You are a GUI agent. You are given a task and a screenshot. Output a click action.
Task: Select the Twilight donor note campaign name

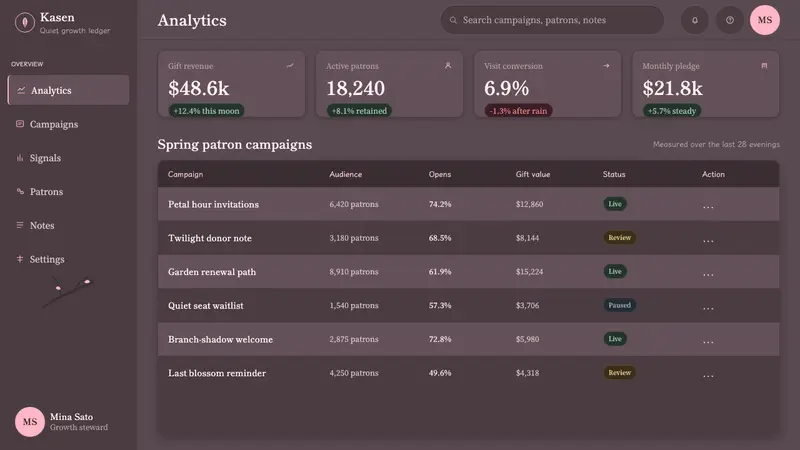coord(210,238)
